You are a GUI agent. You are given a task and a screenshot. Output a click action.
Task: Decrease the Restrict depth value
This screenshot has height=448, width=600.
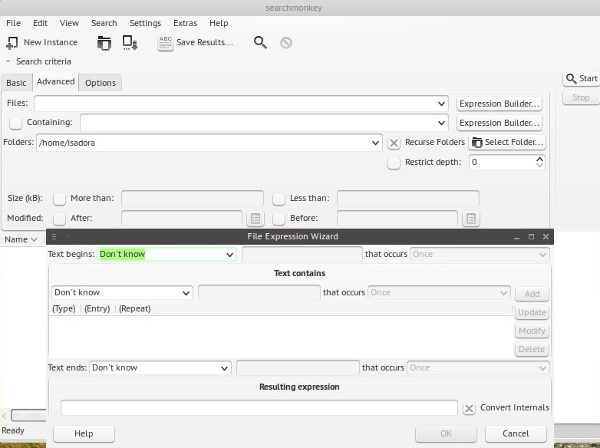tap(540, 165)
